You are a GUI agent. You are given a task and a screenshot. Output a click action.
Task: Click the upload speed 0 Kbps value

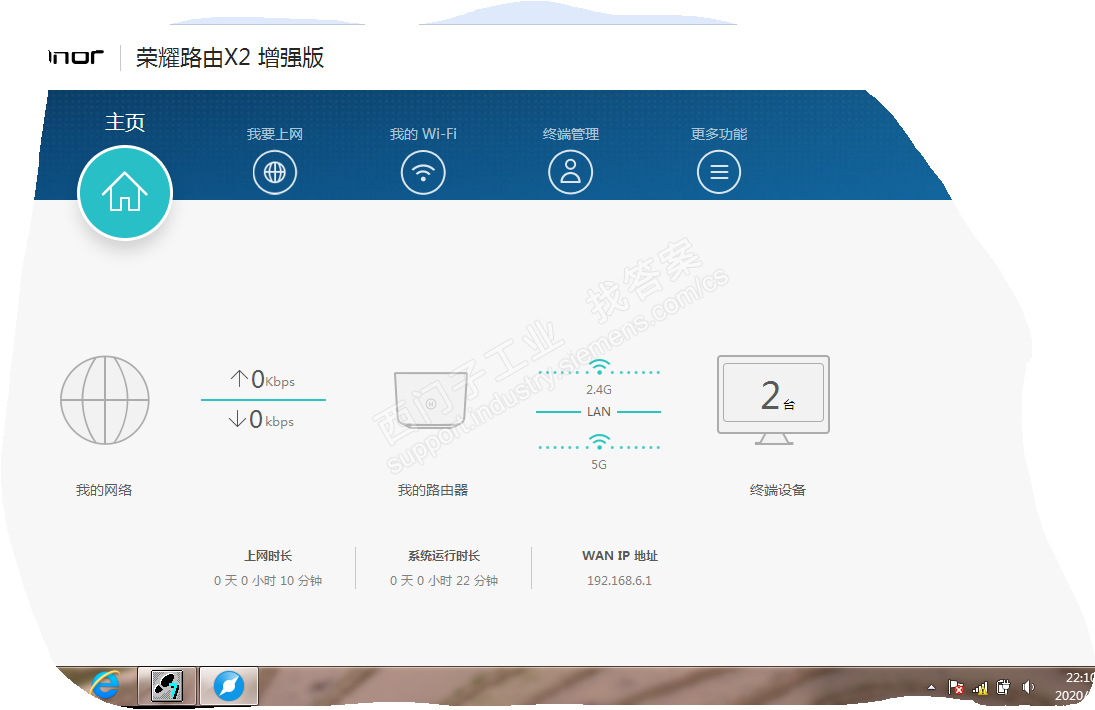263,380
